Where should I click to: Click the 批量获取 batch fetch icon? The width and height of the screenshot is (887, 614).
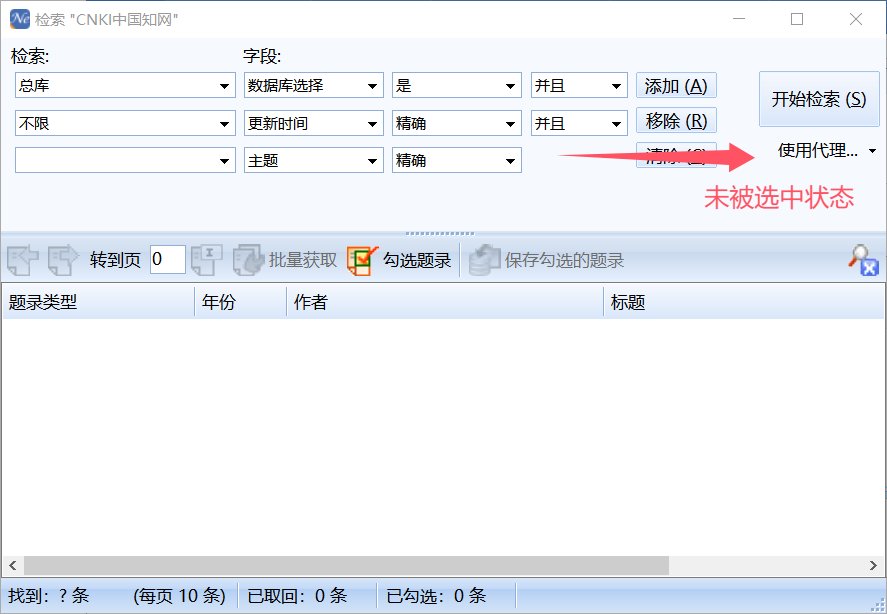click(x=248, y=260)
